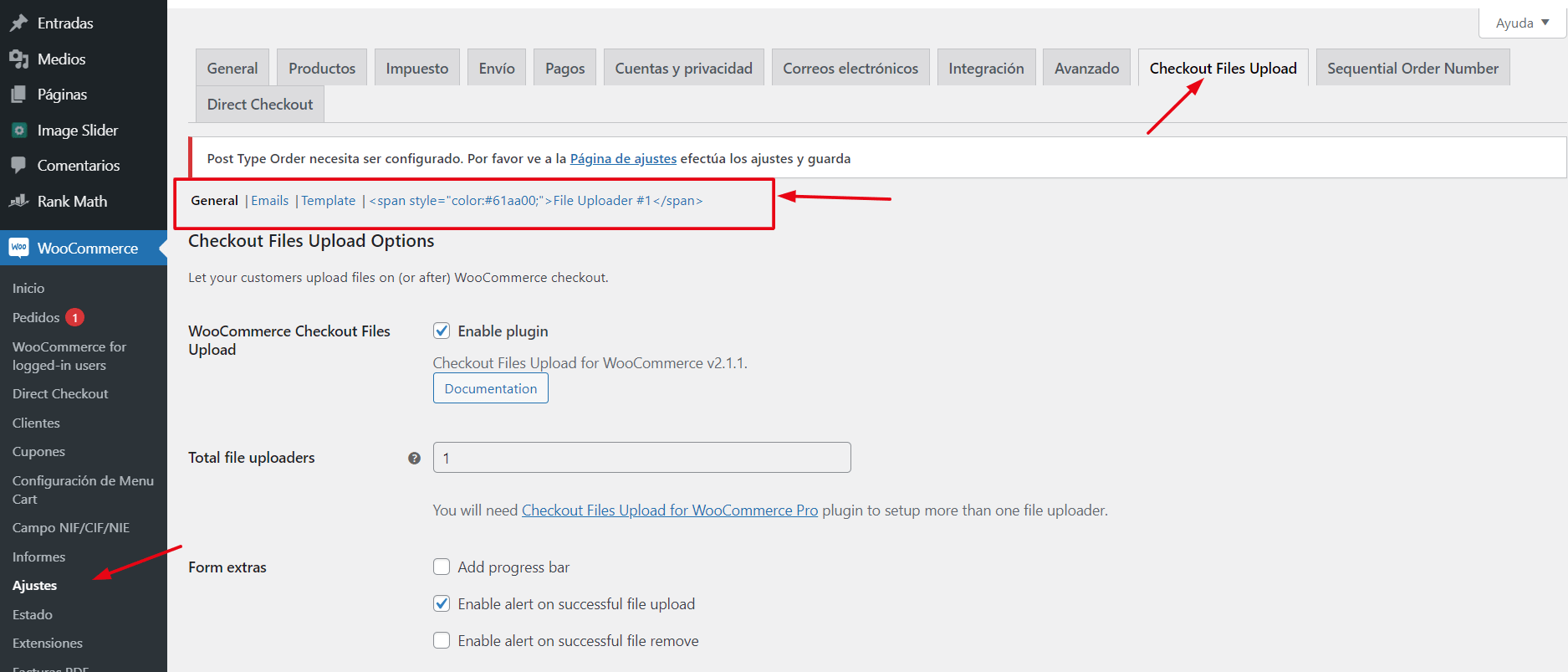Screen dimensions: 1568x672
Task: Open the Informes submenu item
Action: (38, 557)
